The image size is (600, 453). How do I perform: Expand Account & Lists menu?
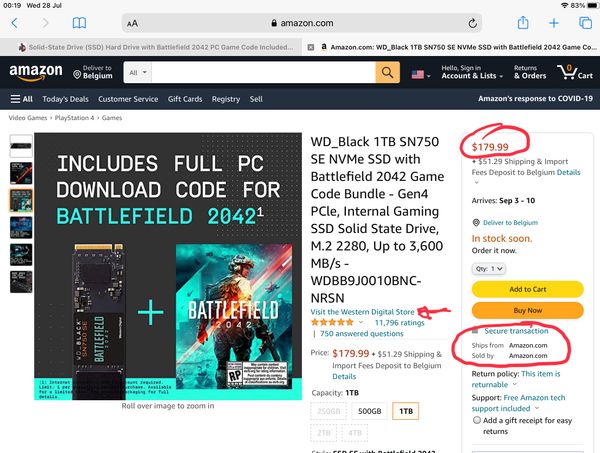click(x=472, y=72)
